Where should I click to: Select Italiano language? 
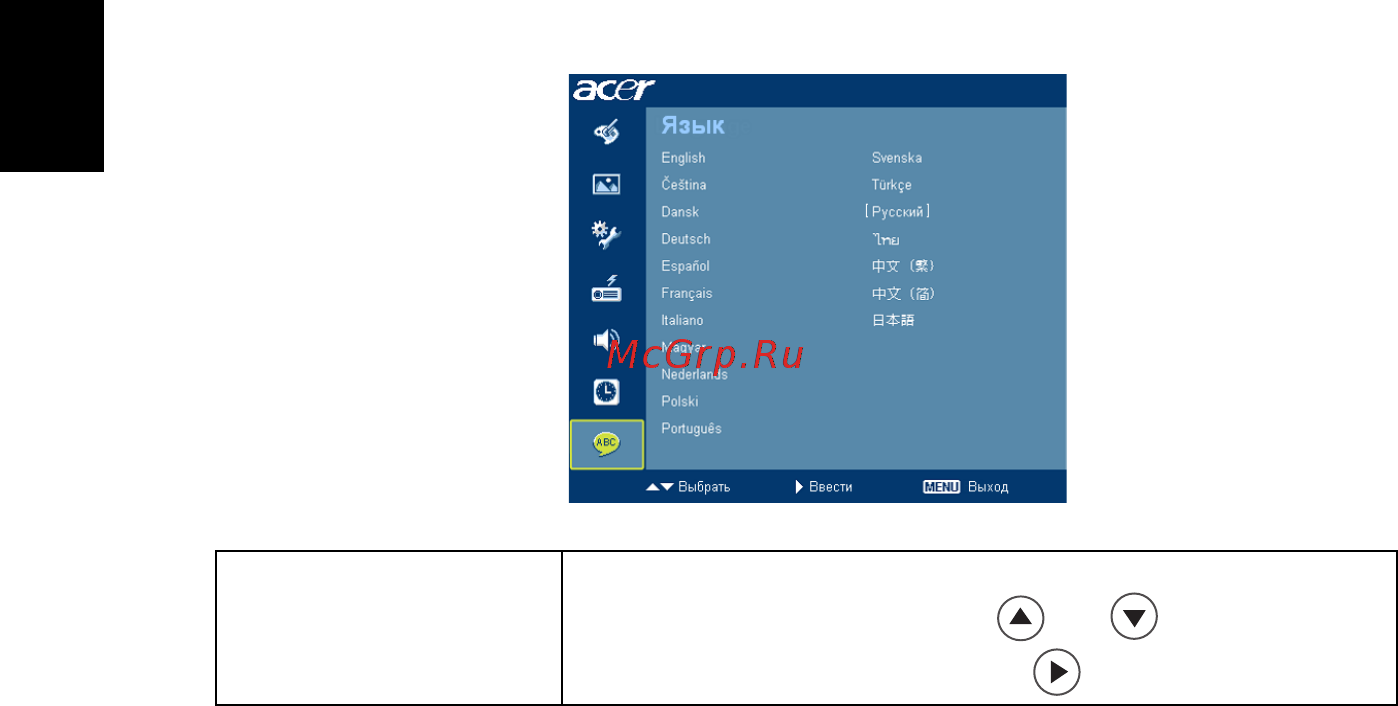682,320
